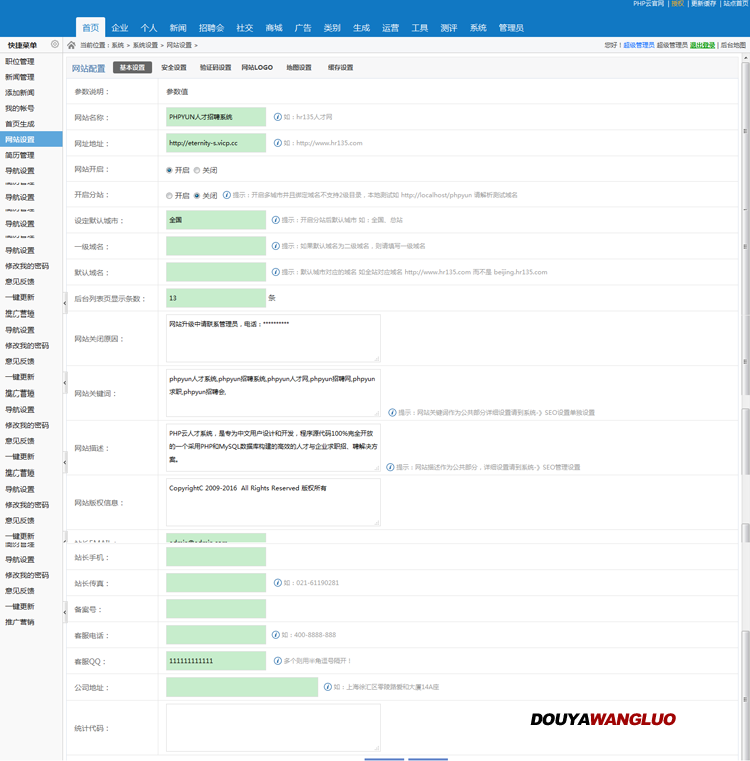Screen dimensions: 750x761
Task: Open 首页生成 in quick menu sidebar
Action: click(20, 124)
